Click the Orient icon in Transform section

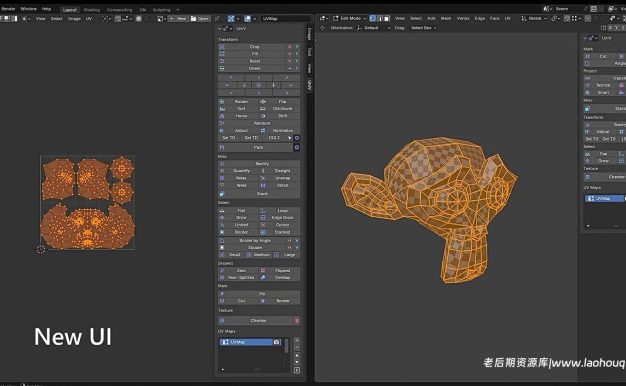click(222, 68)
